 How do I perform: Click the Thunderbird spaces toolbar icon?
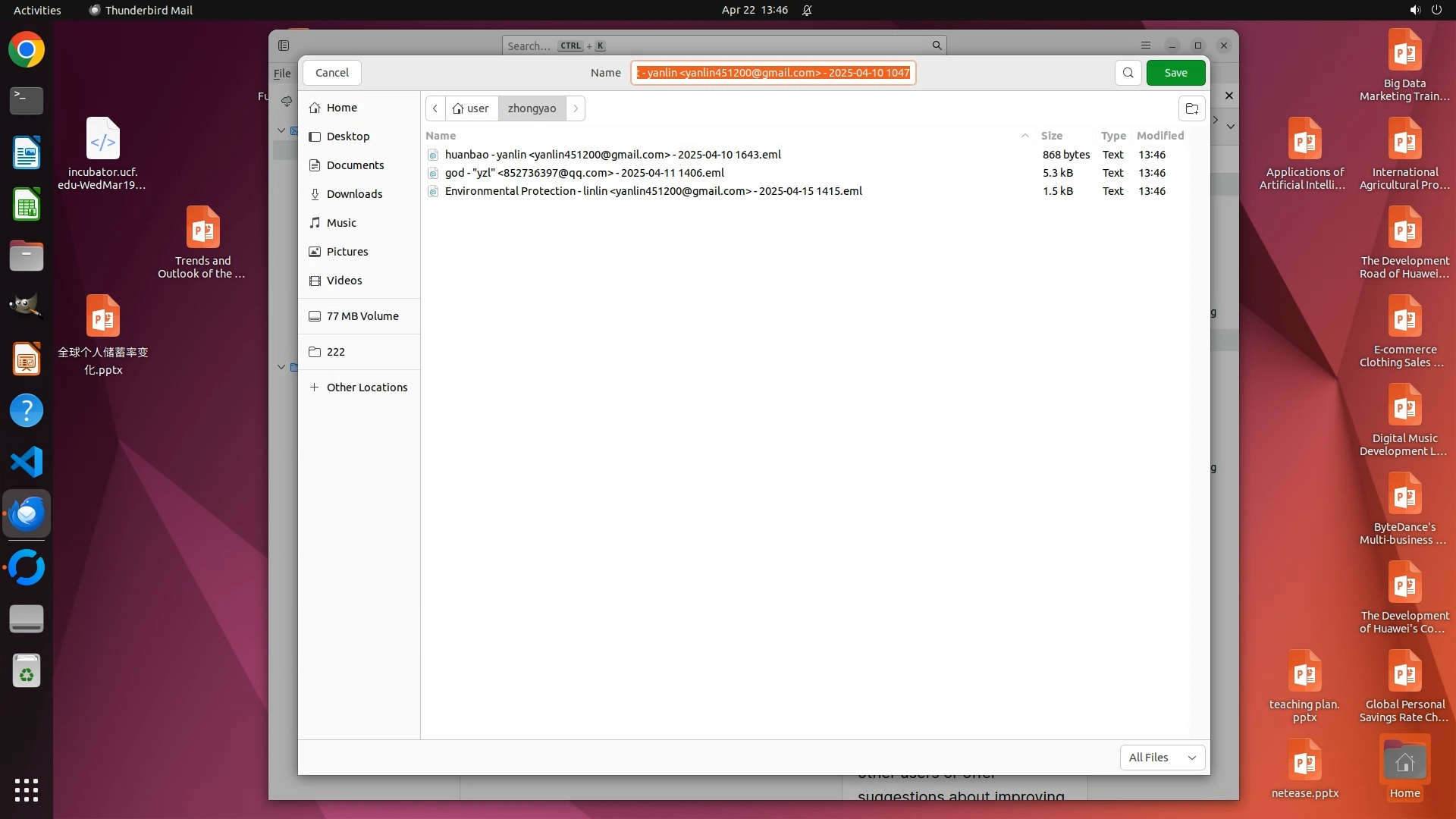pos(284,45)
